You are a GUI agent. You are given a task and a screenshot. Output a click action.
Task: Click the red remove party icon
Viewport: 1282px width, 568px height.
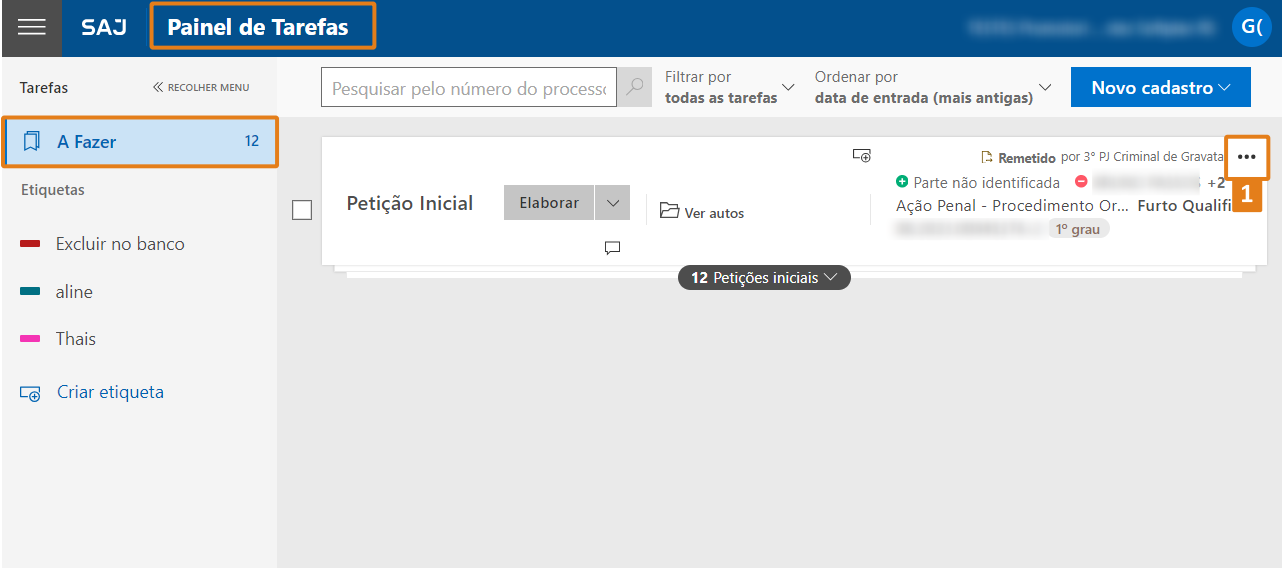[1081, 182]
